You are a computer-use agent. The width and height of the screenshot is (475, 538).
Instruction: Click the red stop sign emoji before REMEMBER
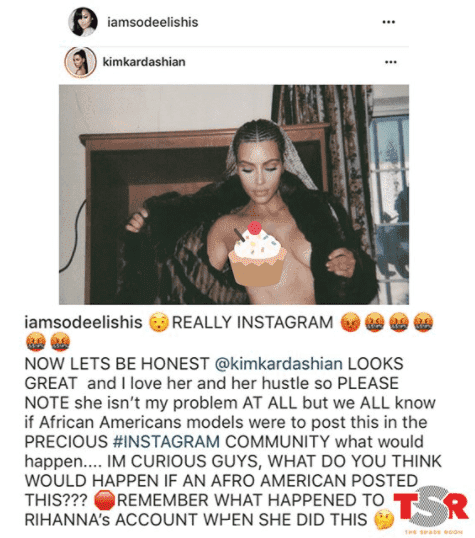[104, 500]
